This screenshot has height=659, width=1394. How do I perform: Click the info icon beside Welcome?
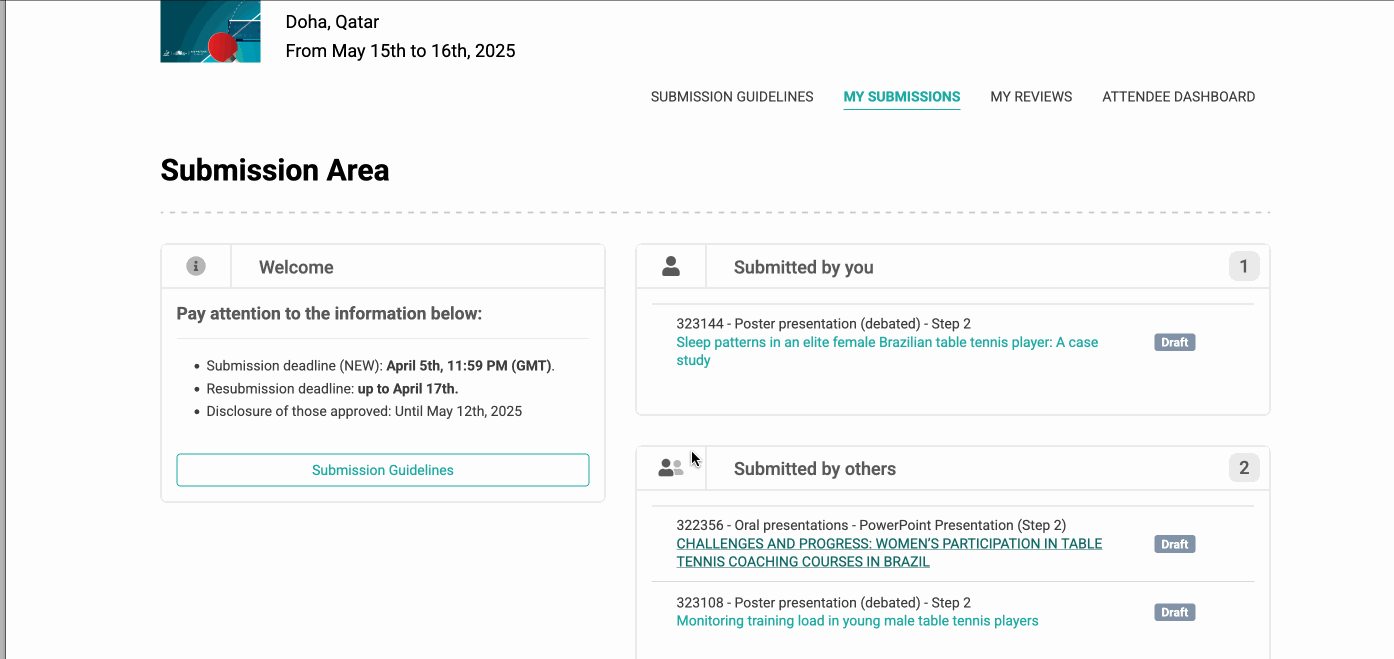tap(196, 266)
